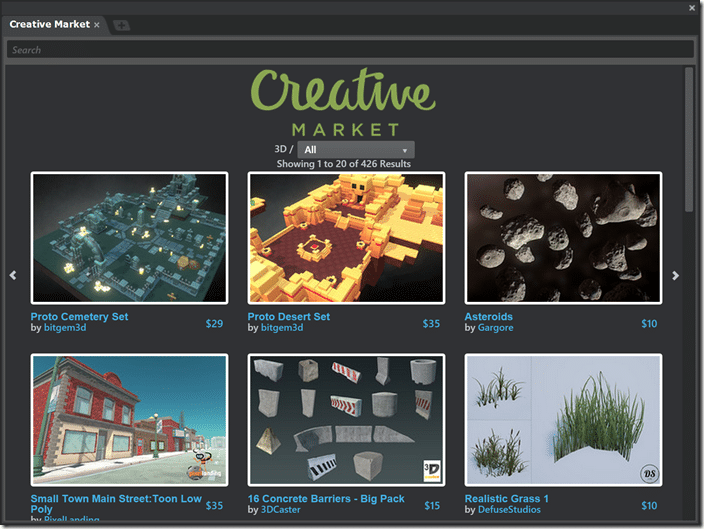Click the $15 price of Concrete Barriers

coord(432,505)
